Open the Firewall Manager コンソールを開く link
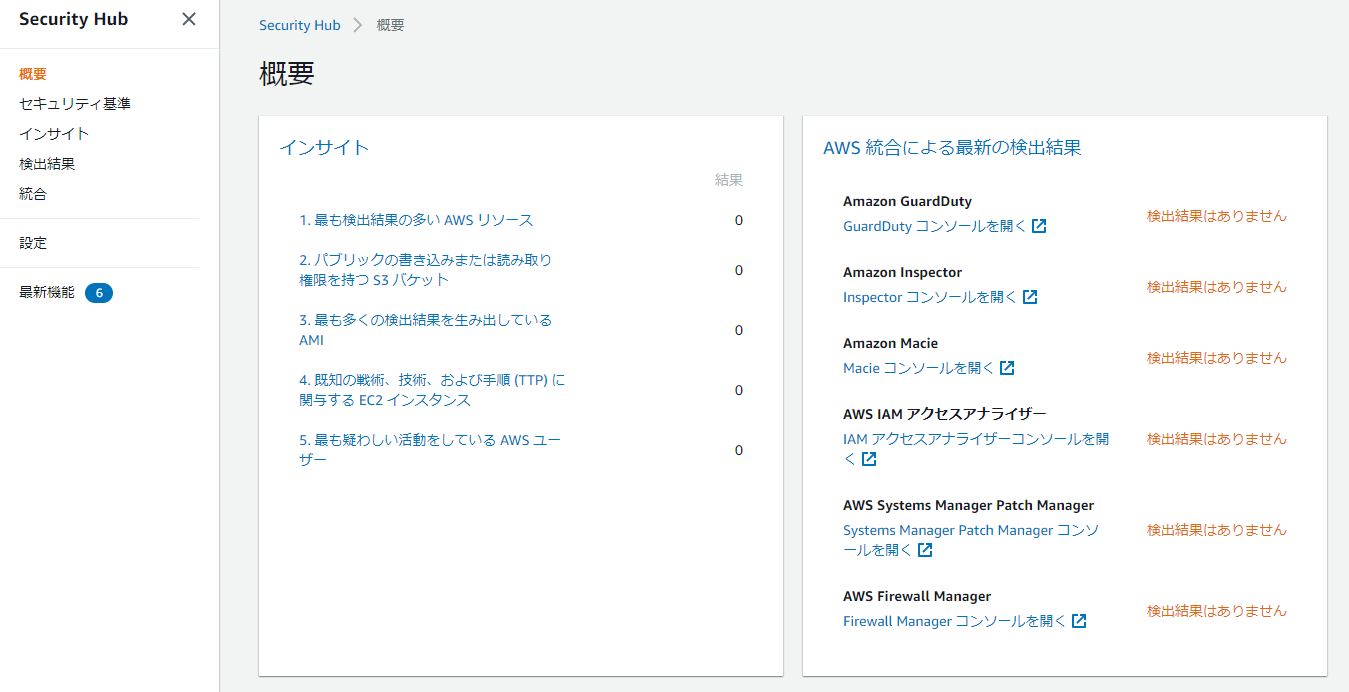 [x=955, y=621]
